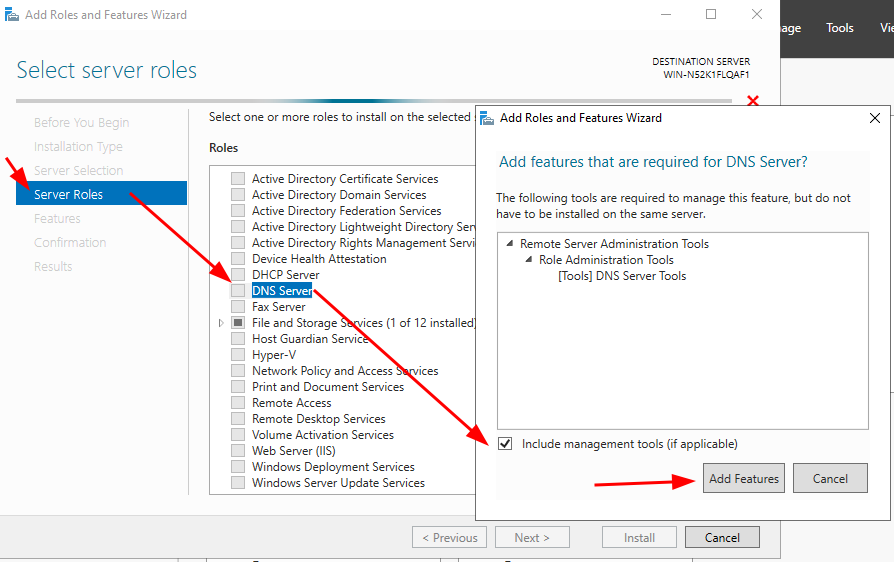894x562 pixels.
Task: Close the main Add Roles and Features Wizard
Action: [757, 14]
